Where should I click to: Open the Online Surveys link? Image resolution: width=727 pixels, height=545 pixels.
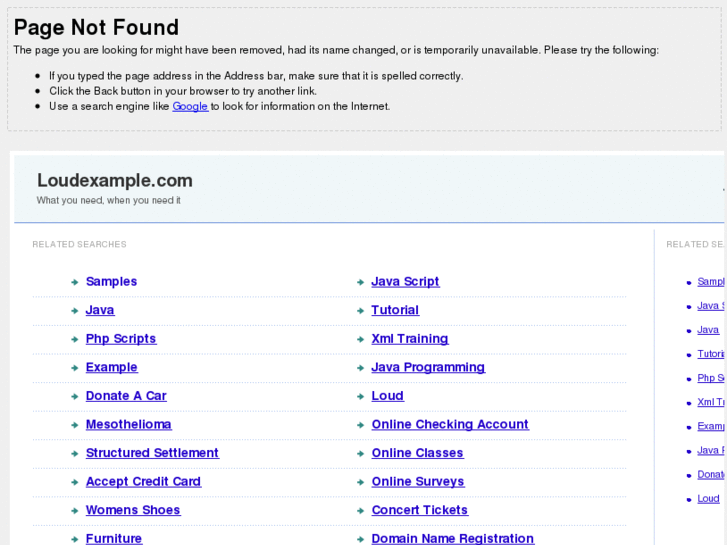[418, 481]
